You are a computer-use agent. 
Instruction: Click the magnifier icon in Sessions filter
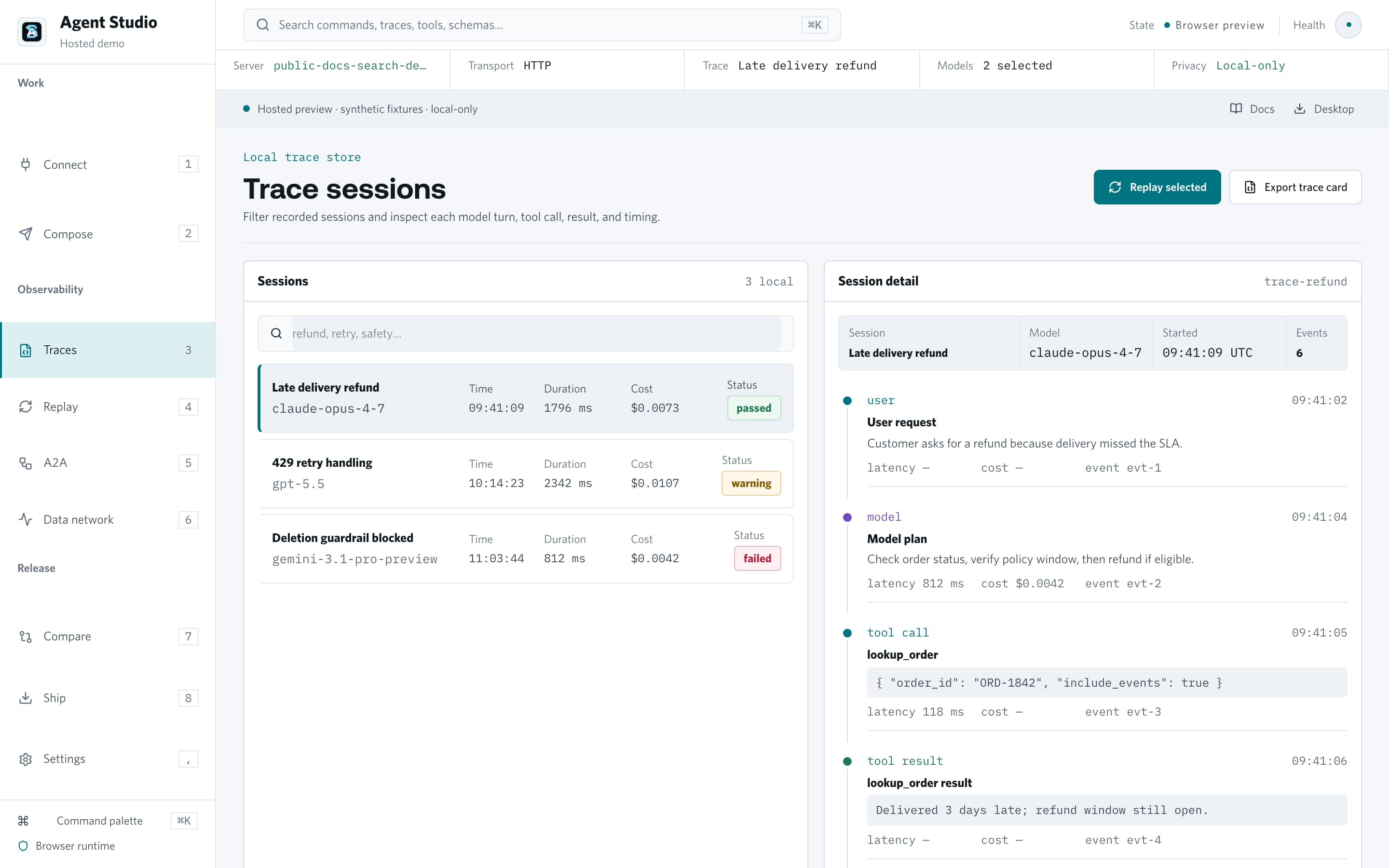coord(276,334)
